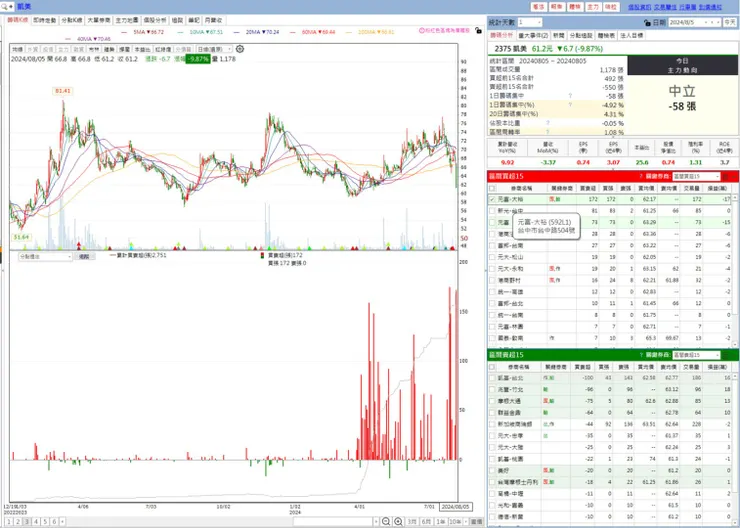This screenshot has height=528, width=740.
Task: Set chart range to 1年
Action: pyautogui.click(x=440, y=521)
